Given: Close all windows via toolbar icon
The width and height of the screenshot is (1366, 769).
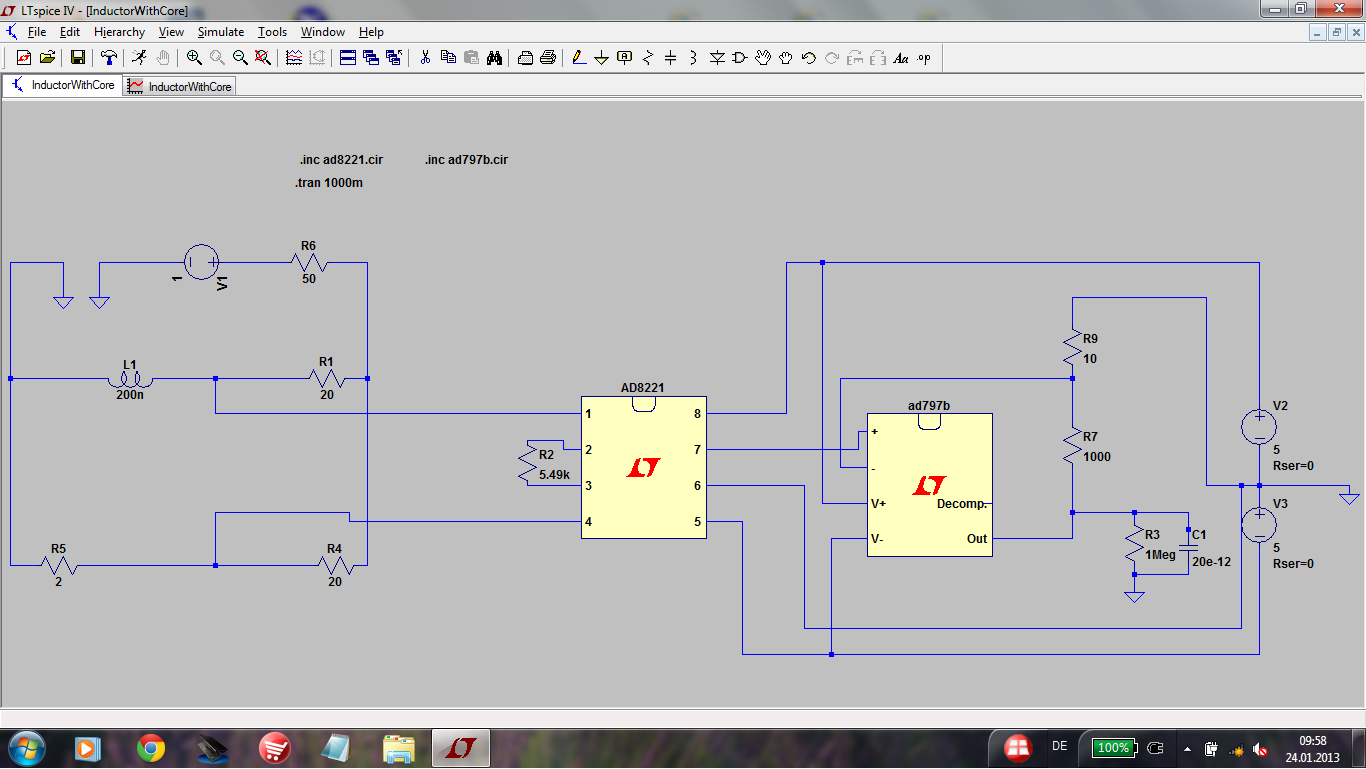Looking at the screenshot, I should click(x=394, y=58).
